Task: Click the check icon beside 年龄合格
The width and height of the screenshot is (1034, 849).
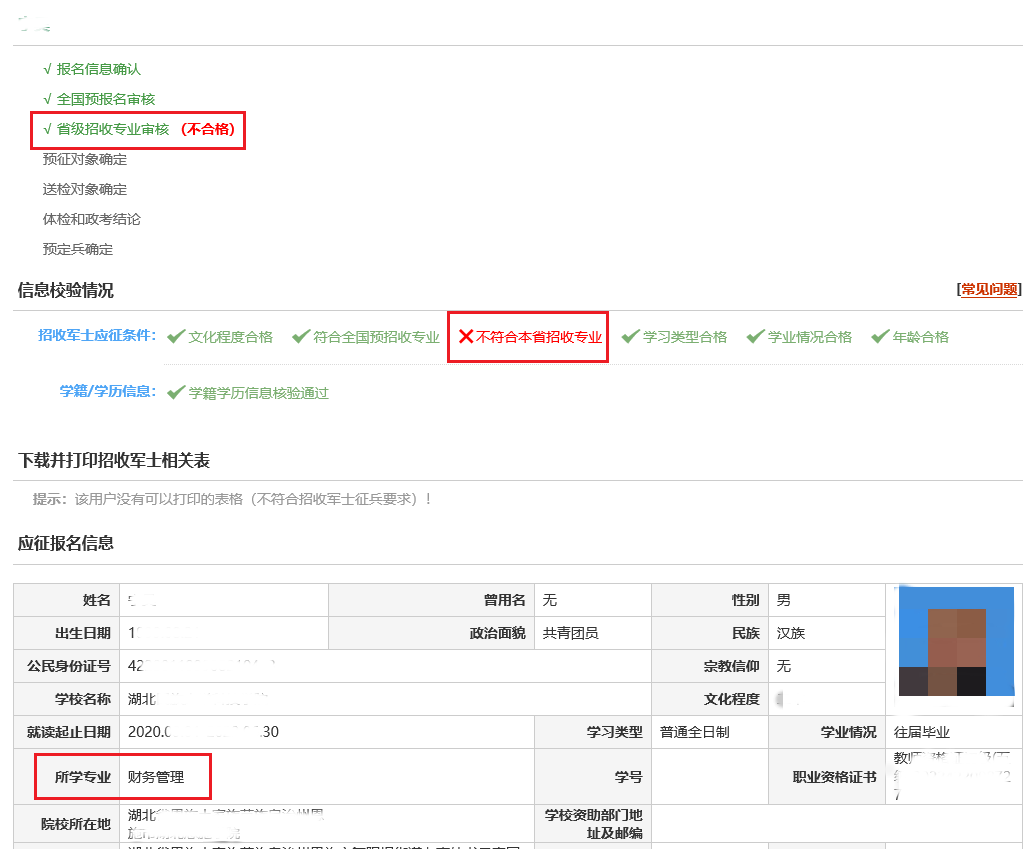Action: 880,337
